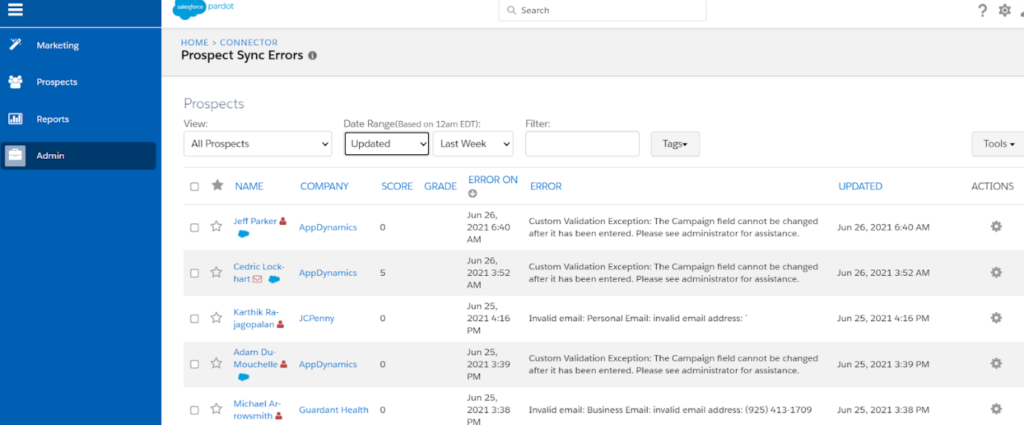Image resolution: width=1024 pixels, height=425 pixels.
Task: Open the Last Week date range dropdown
Action: 473,144
